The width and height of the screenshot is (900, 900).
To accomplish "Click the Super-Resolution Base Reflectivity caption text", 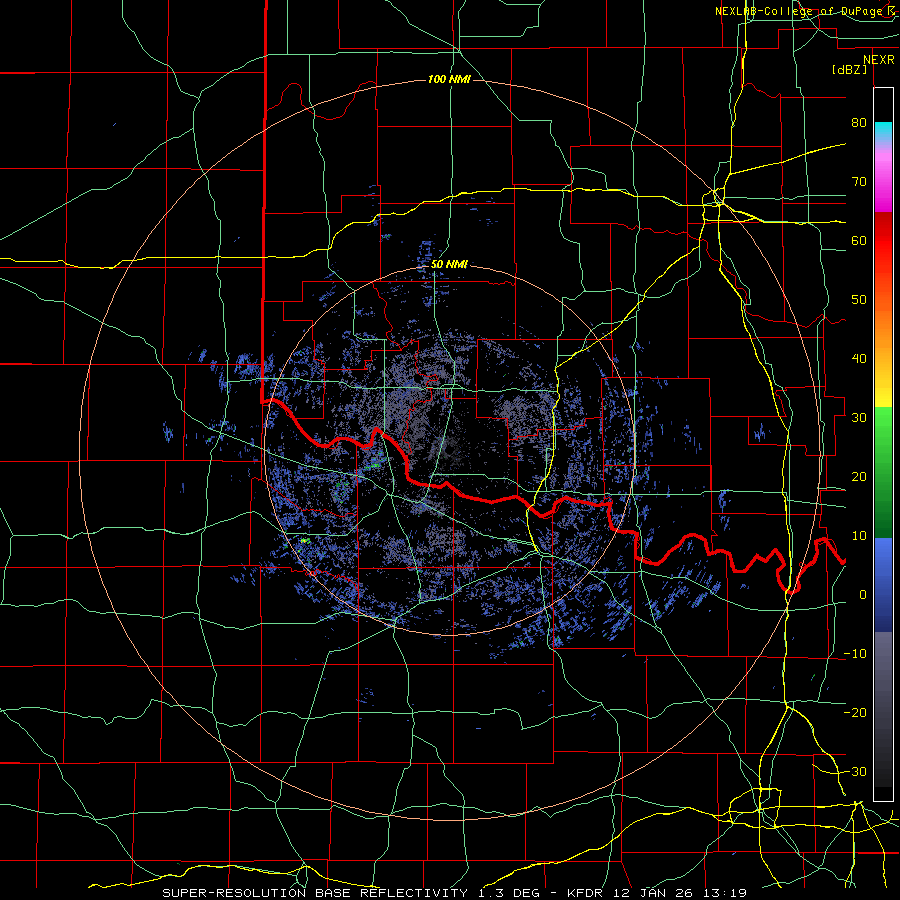I will pos(454,893).
